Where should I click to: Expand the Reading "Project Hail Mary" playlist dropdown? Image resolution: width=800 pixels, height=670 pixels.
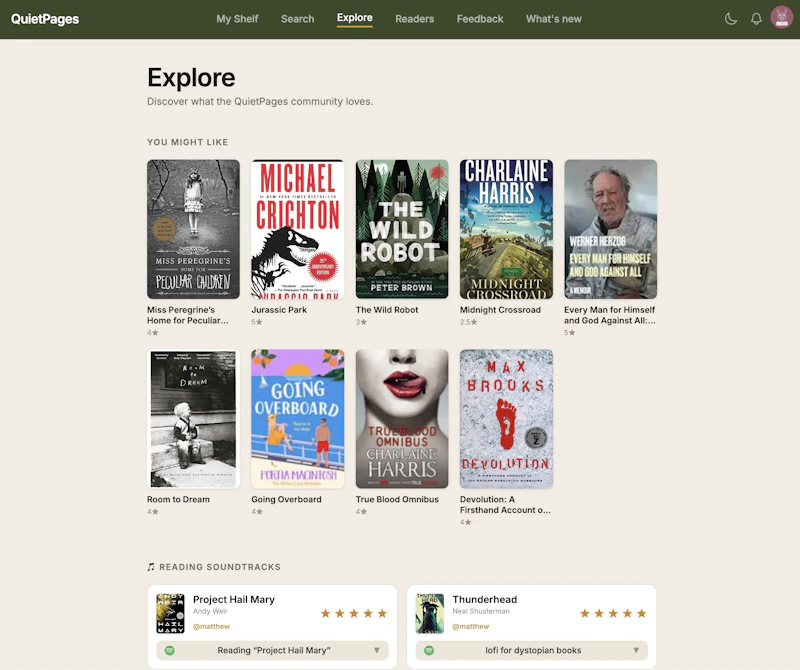pyautogui.click(x=272, y=650)
